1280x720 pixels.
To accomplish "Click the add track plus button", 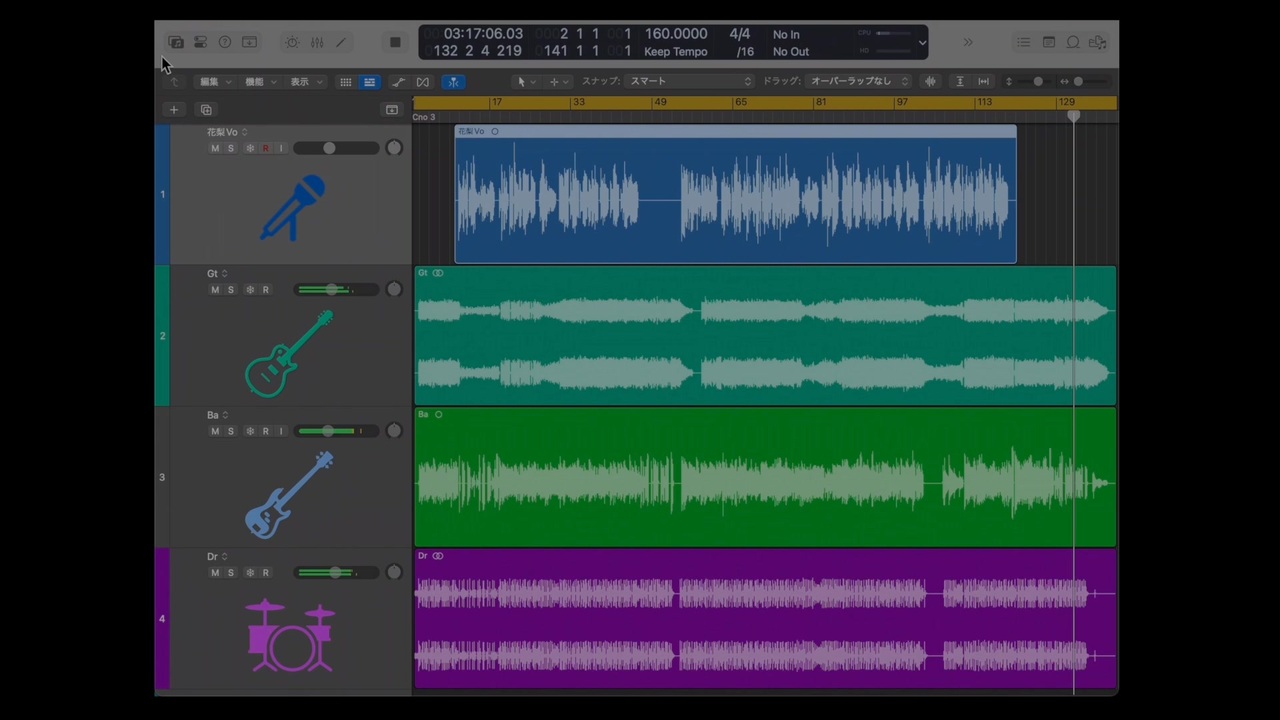I will point(174,110).
